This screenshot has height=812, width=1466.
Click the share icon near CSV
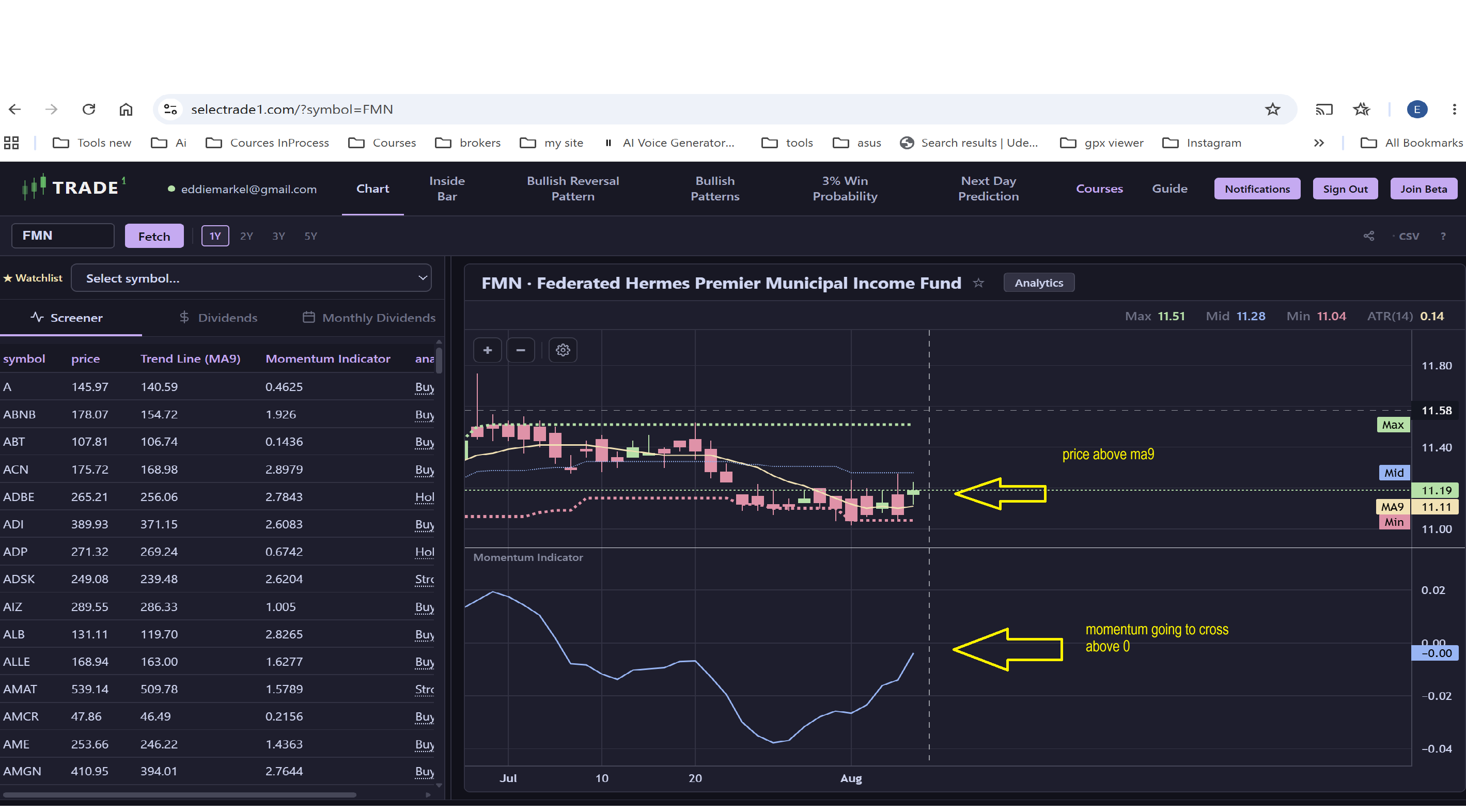click(x=1369, y=236)
